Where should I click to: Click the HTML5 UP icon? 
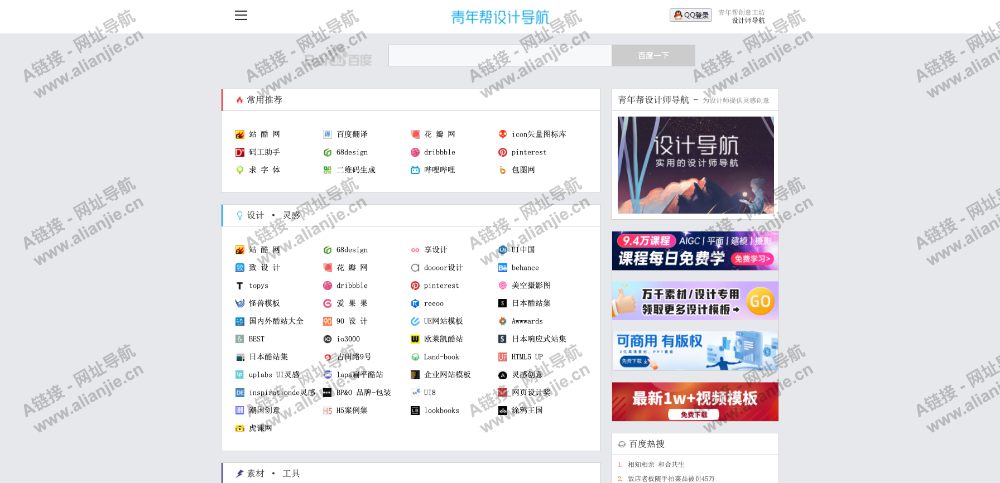503,357
